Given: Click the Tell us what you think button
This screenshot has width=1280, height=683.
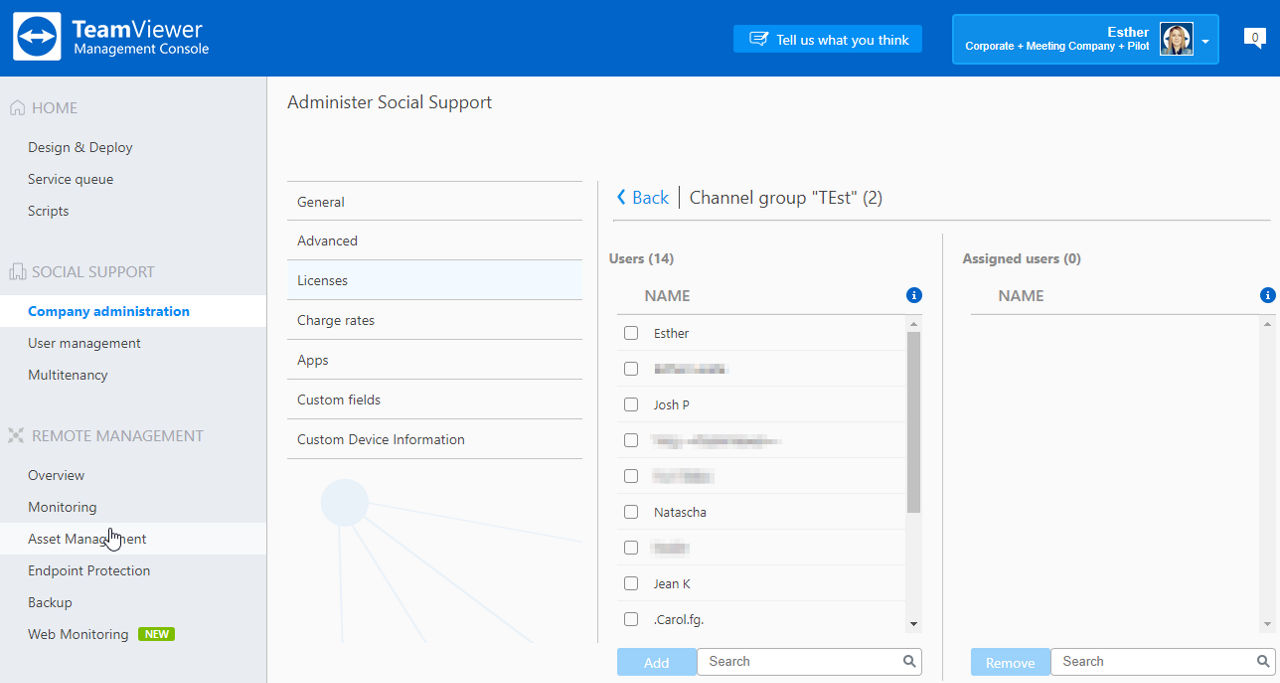Looking at the screenshot, I should (827, 39).
